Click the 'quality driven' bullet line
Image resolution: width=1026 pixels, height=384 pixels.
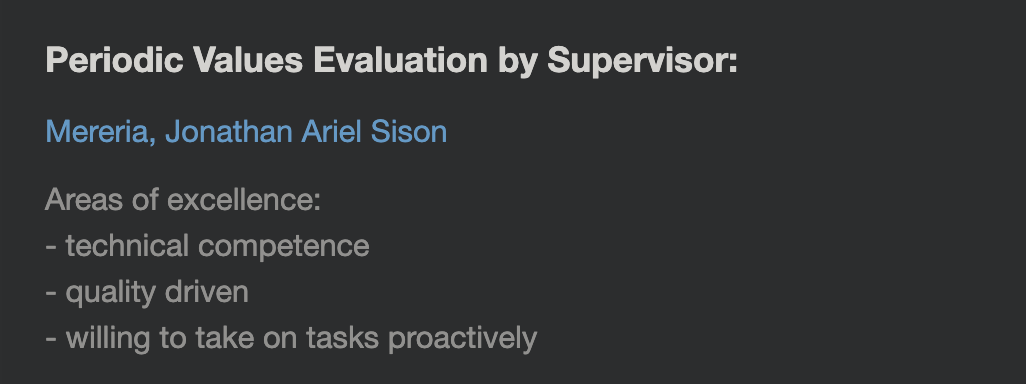click(147, 292)
